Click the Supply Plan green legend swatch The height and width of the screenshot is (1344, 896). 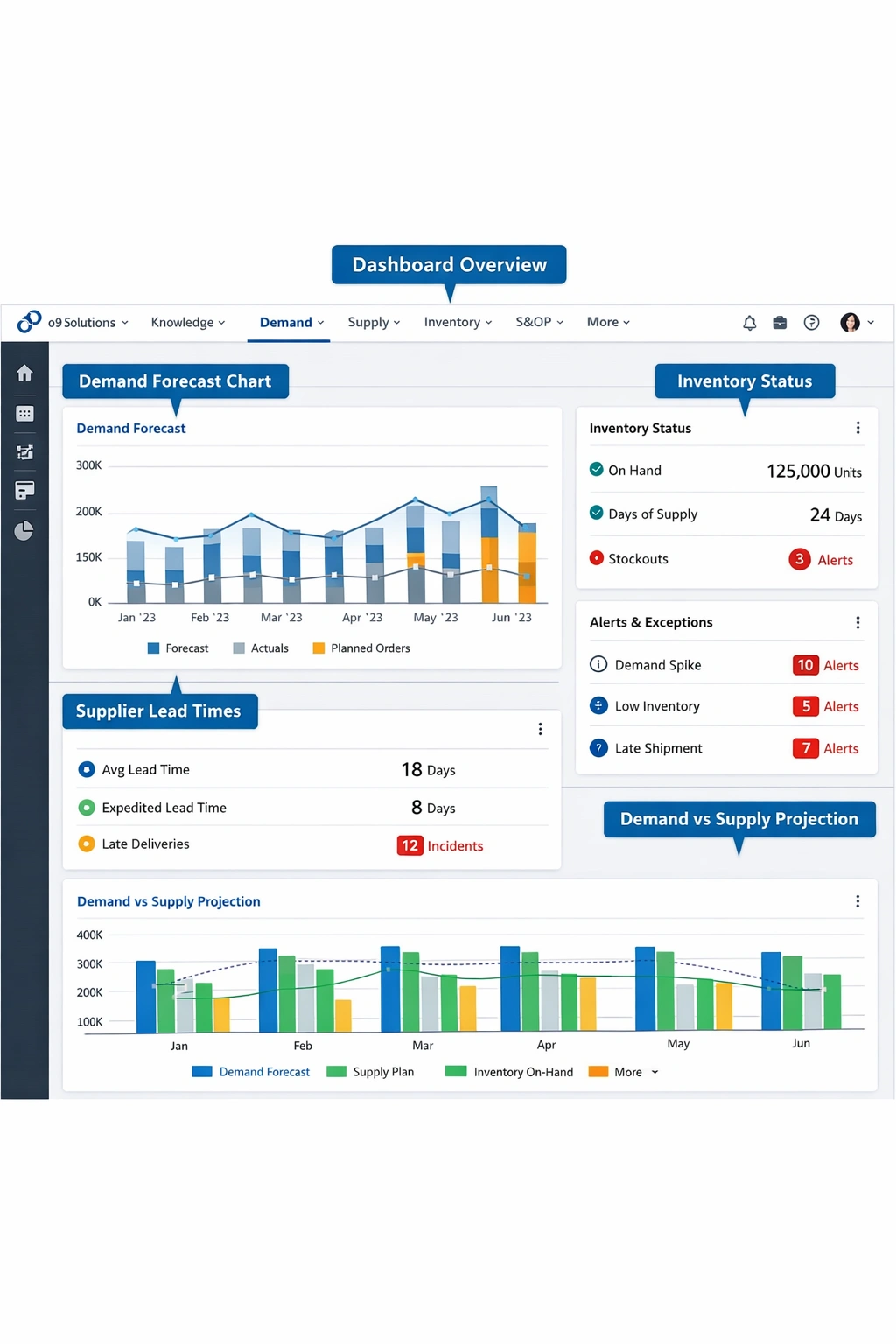337,1072
